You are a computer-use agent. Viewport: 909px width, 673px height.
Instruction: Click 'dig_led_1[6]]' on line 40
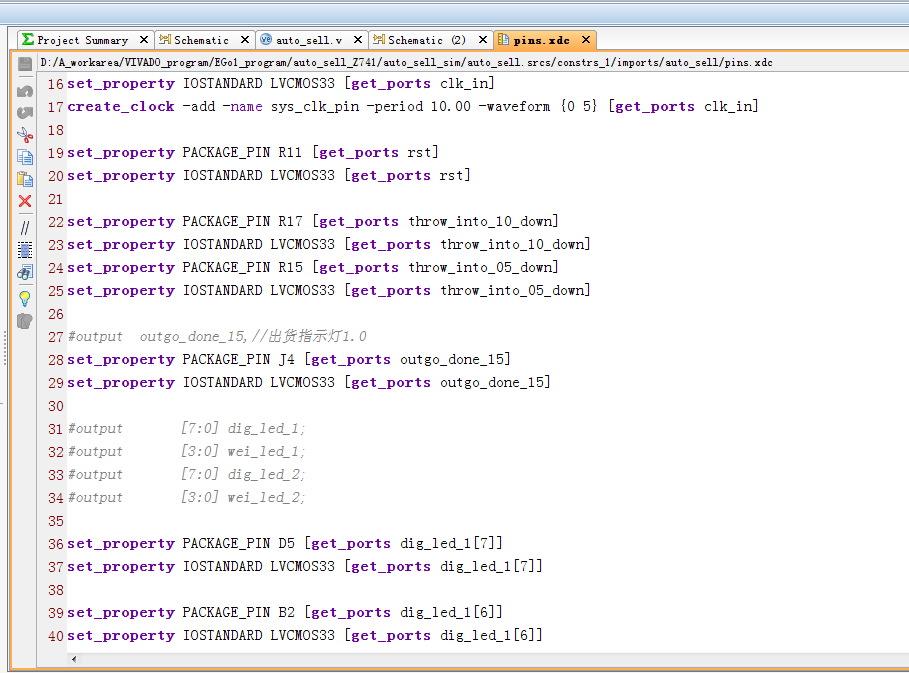tap(491, 635)
